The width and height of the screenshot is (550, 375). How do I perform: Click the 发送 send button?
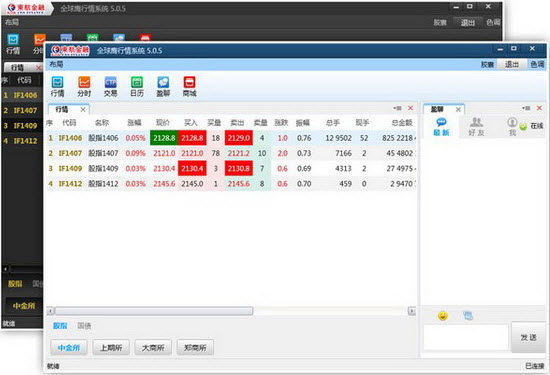[x=528, y=337]
